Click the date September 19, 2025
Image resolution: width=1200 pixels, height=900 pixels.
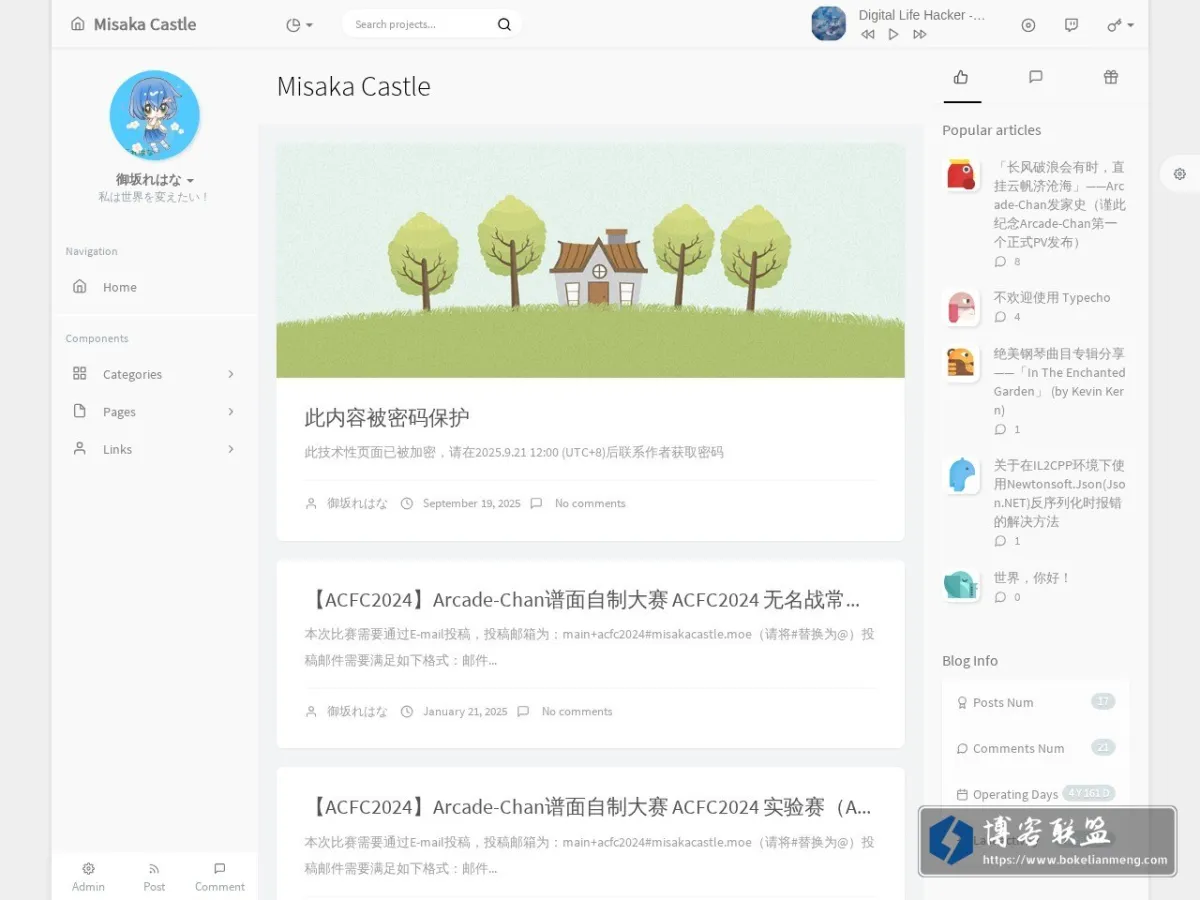pyautogui.click(x=471, y=503)
